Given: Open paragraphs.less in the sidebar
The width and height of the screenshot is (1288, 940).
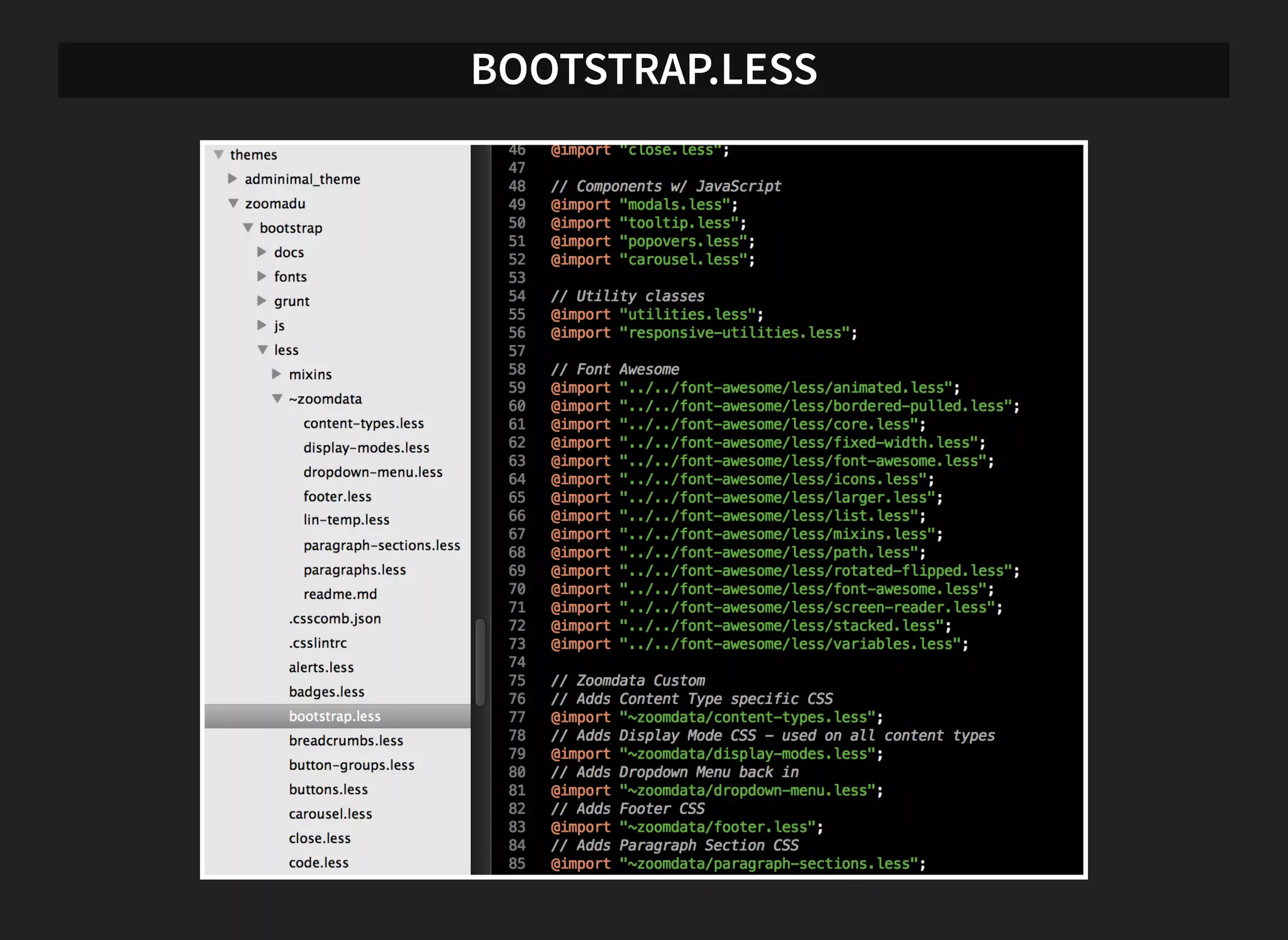Looking at the screenshot, I should point(355,570).
